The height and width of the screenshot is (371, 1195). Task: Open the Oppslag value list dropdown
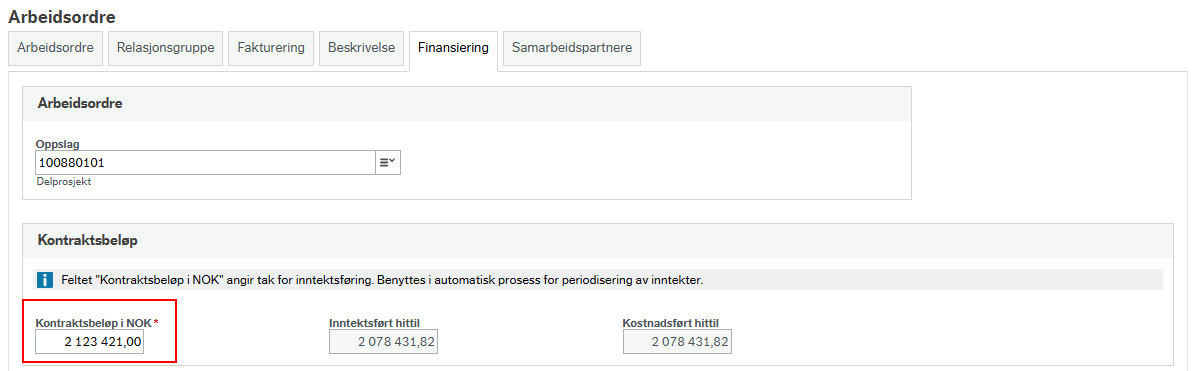click(388, 162)
